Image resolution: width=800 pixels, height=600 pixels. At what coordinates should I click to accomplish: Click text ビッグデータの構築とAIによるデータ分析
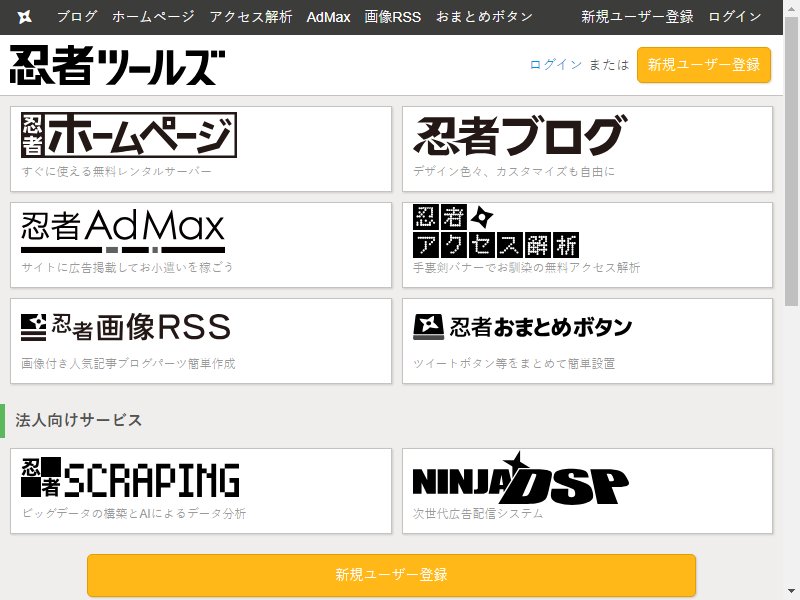coord(134,513)
